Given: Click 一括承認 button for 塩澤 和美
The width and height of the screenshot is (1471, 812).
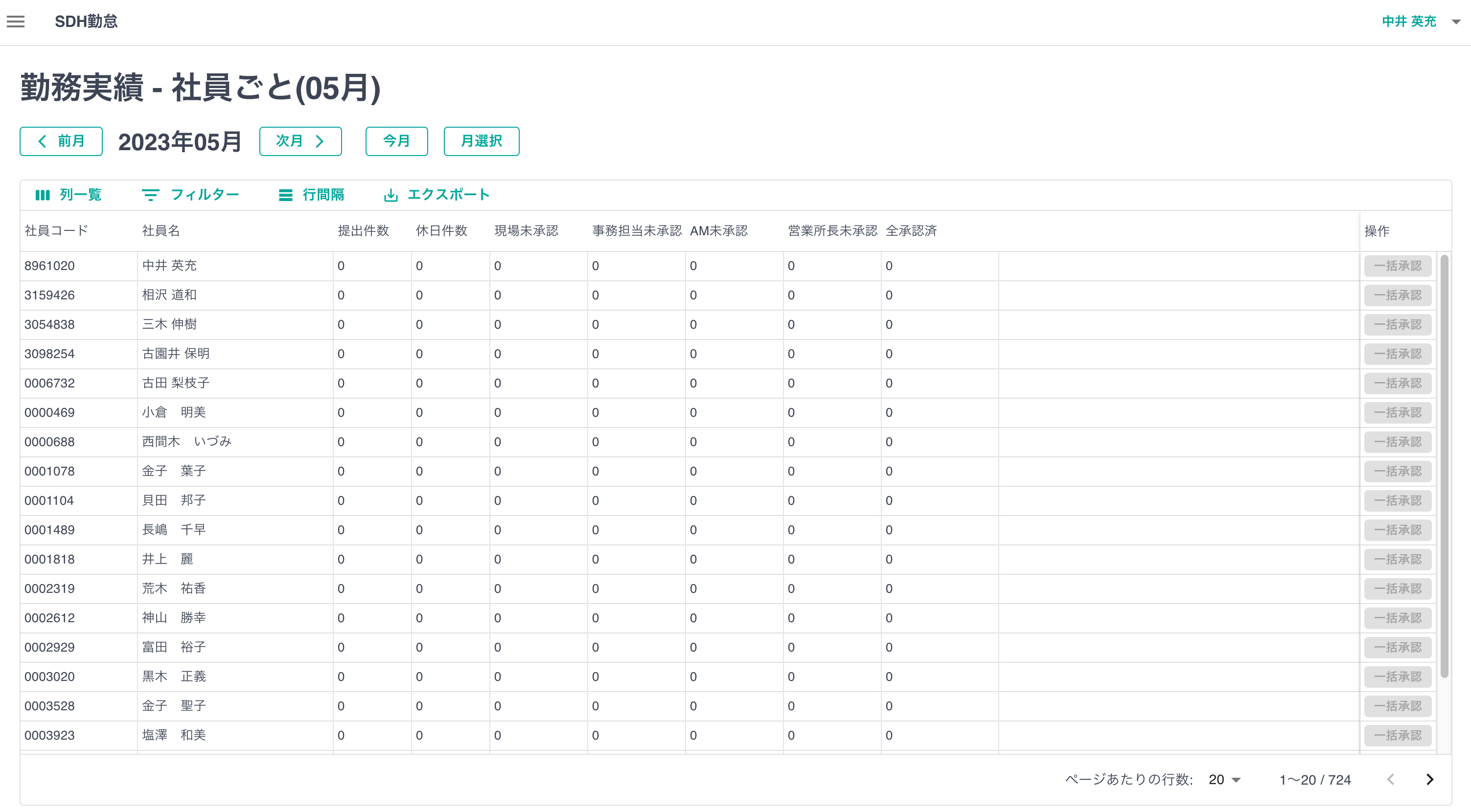Looking at the screenshot, I should tap(1397, 735).
